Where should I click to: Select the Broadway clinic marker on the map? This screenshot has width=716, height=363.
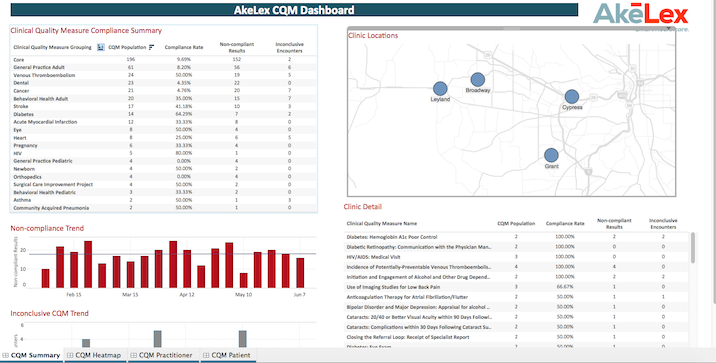[x=478, y=79]
